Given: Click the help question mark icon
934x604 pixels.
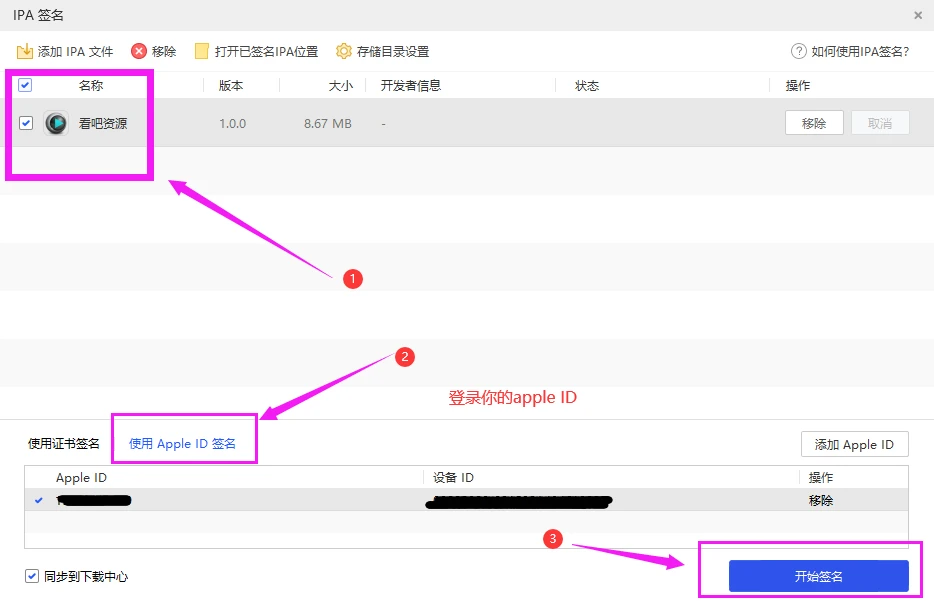Looking at the screenshot, I should pos(798,51).
